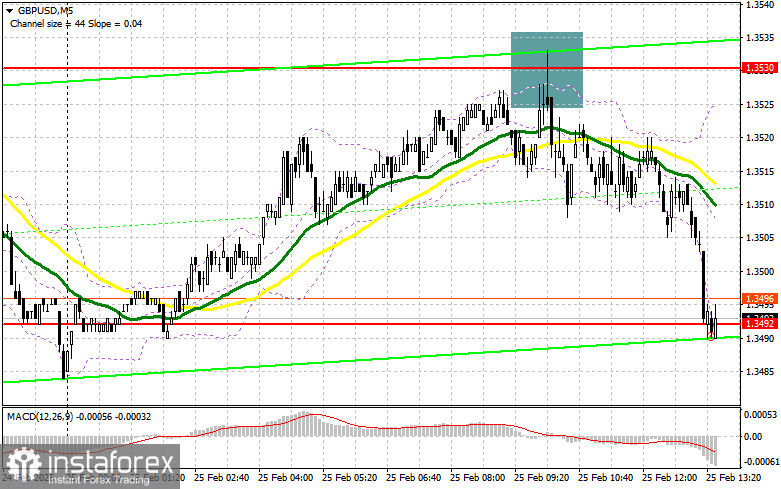Click the orange 1.3496 price level tag
781x489 pixels.
[760, 299]
